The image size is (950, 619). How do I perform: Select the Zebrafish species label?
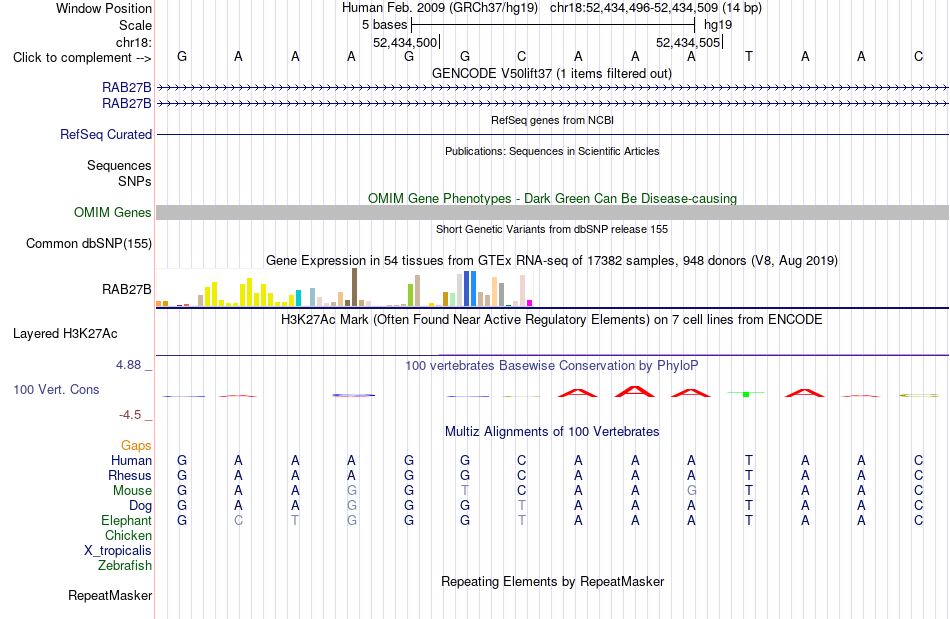point(125,565)
